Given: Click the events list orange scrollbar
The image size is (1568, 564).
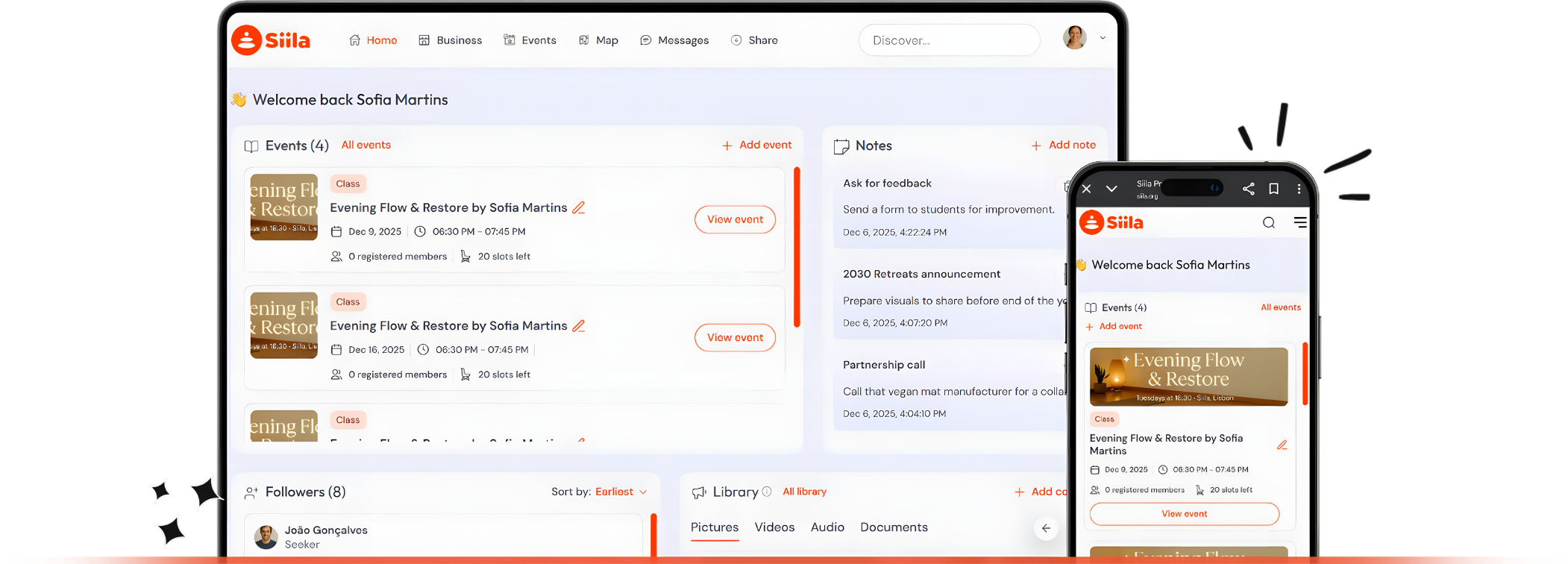Looking at the screenshot, I should 797,247.
